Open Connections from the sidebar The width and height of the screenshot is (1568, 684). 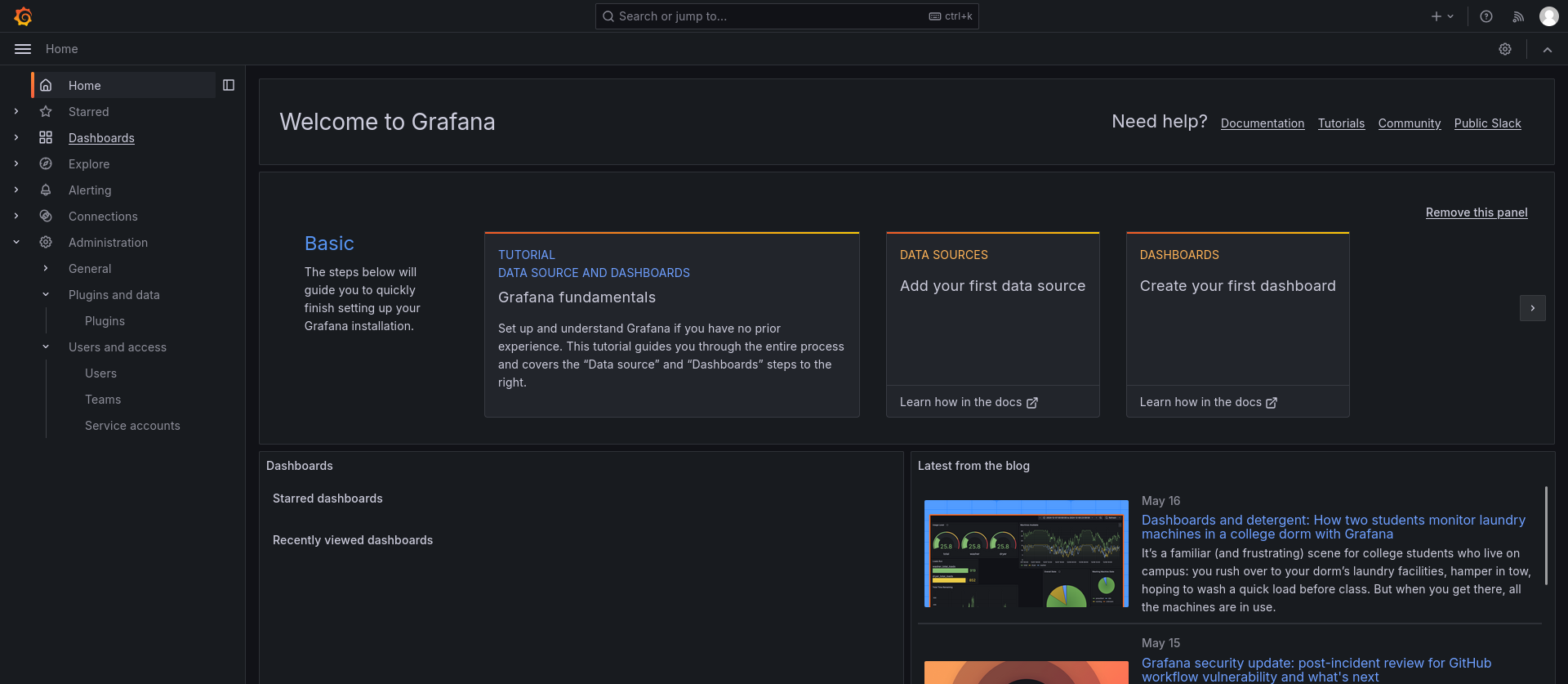pyautogui.click(x=103, y=217)
